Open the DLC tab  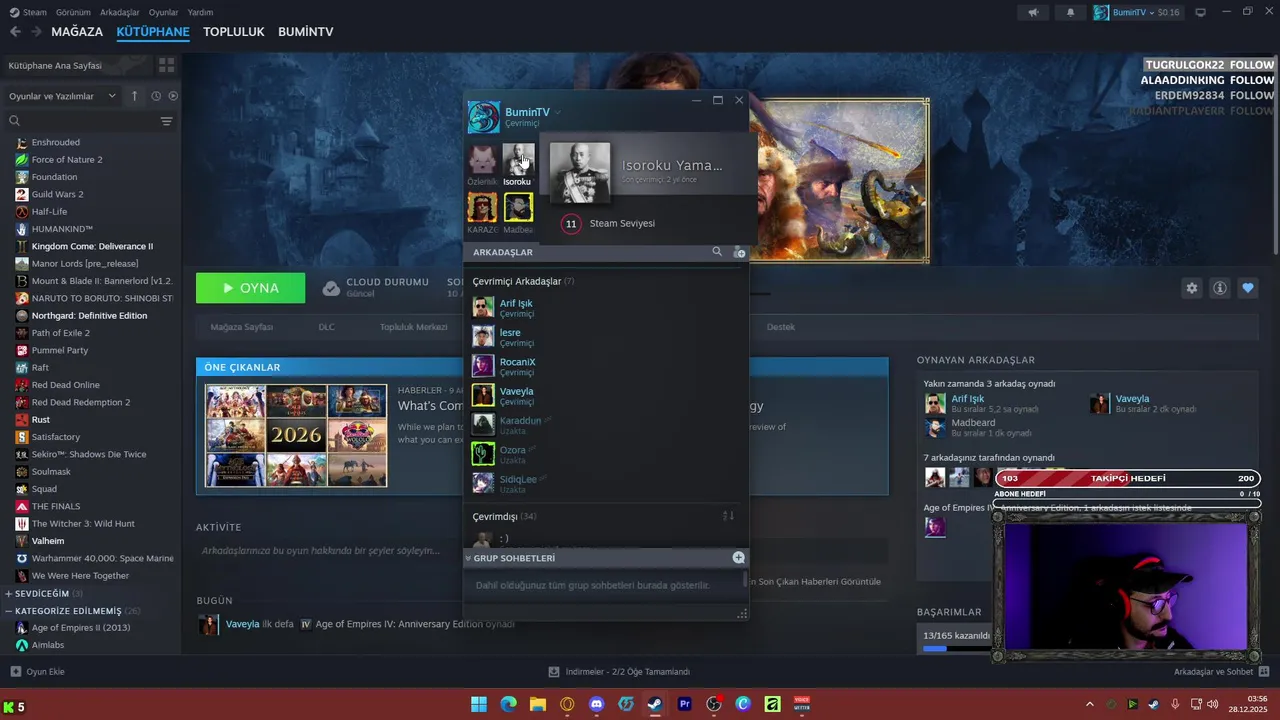326,327
